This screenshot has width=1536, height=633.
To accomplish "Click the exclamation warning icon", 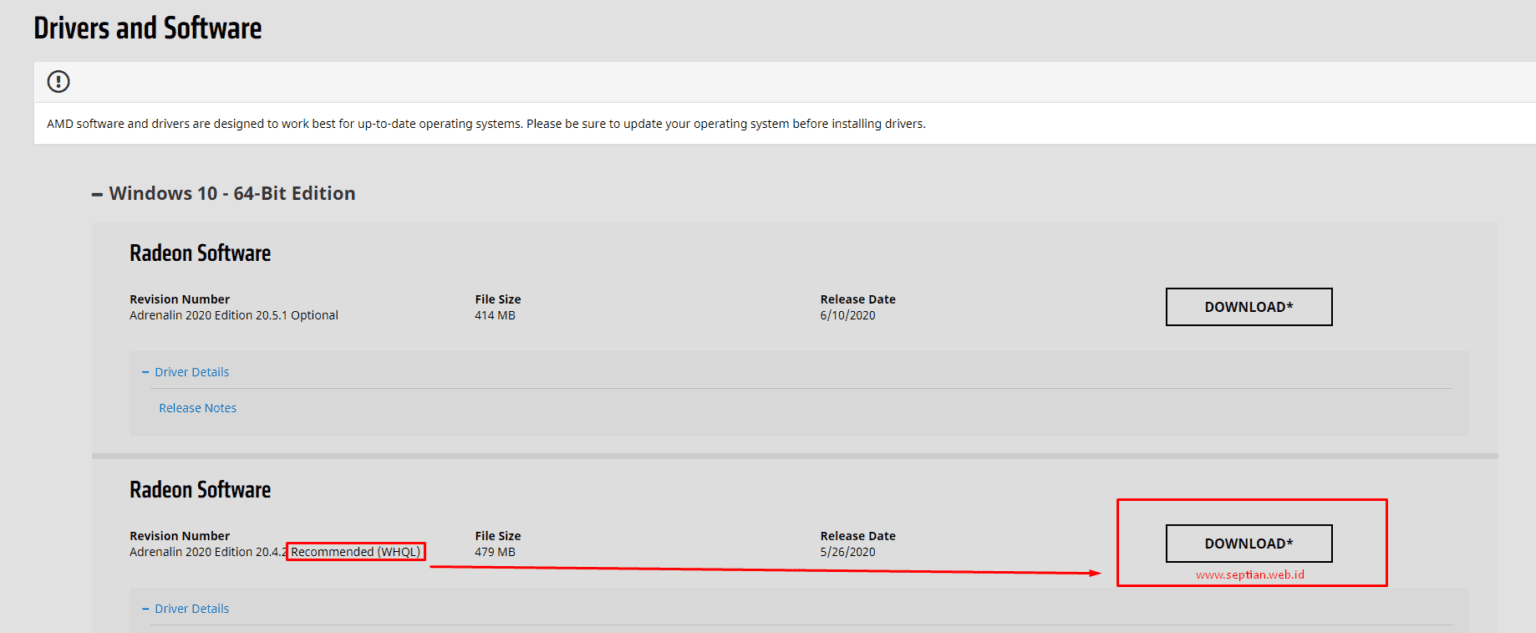I will tap(59, 82).
